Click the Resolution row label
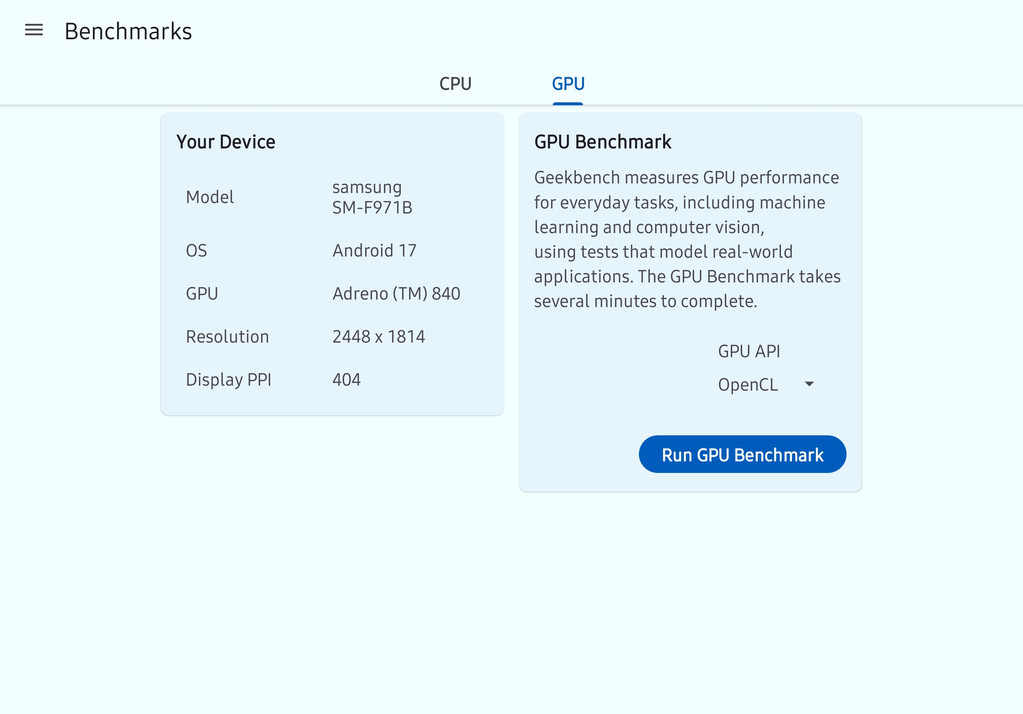 click(227, 337)
